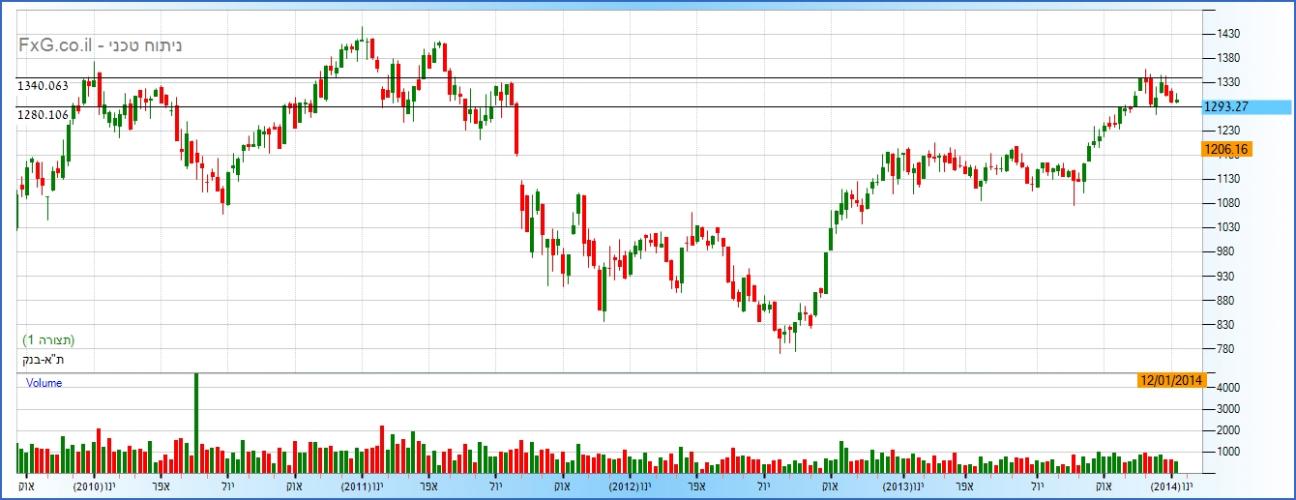The height and width of the screenshot is (500, 1296).
Task: Click the orange 12/01/2014 date tag
Action: tap(1171, 379)
